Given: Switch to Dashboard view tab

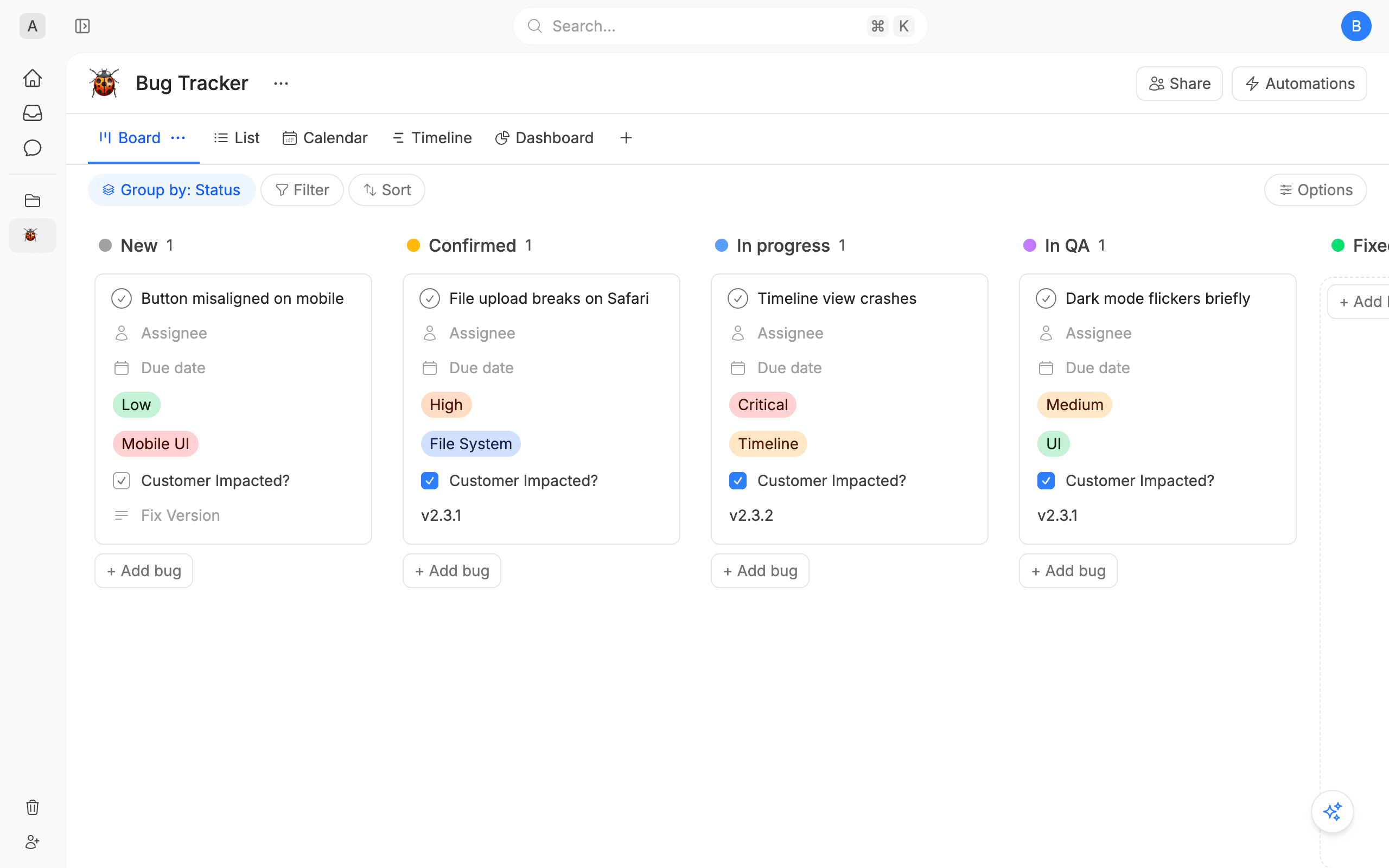Looking at the screenshot, I should click(544, 138).
